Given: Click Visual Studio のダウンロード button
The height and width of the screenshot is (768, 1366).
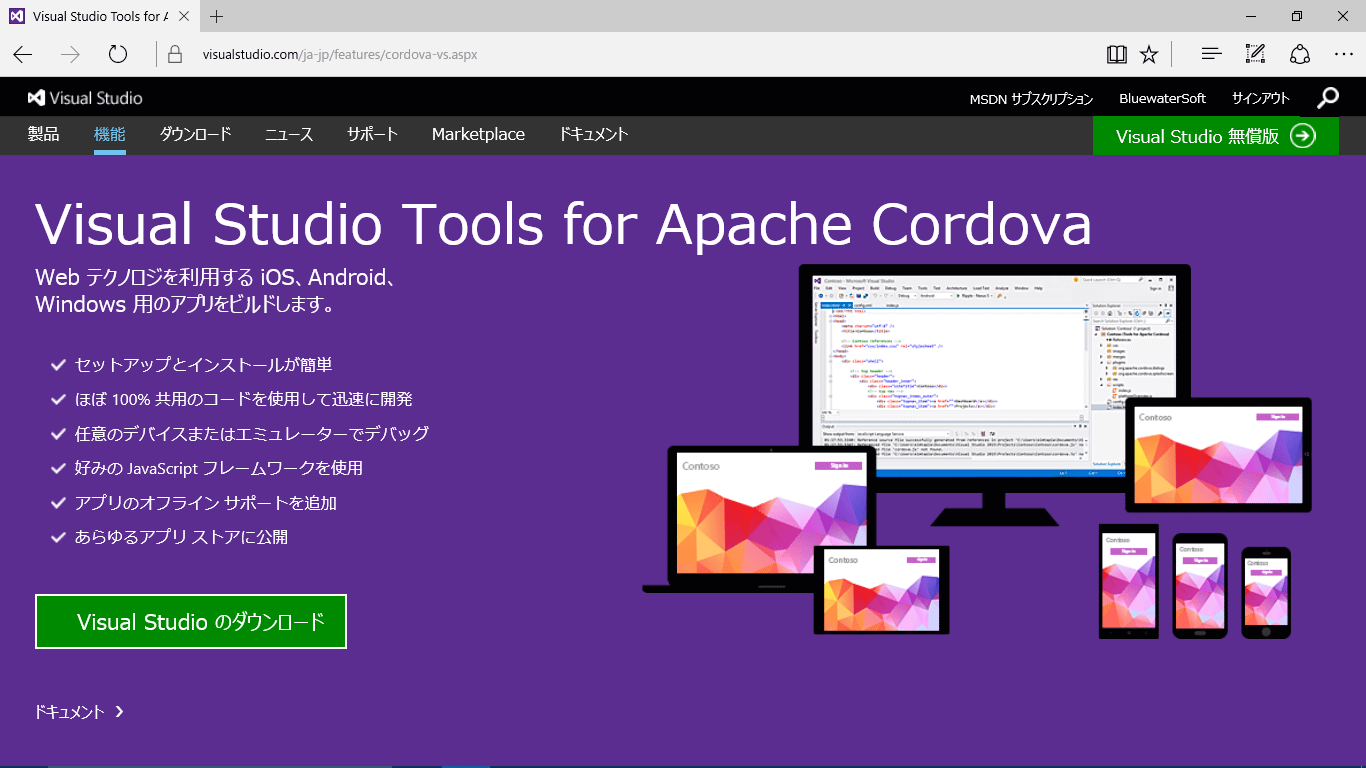Looking at the screenshot, I should point(191,622).
